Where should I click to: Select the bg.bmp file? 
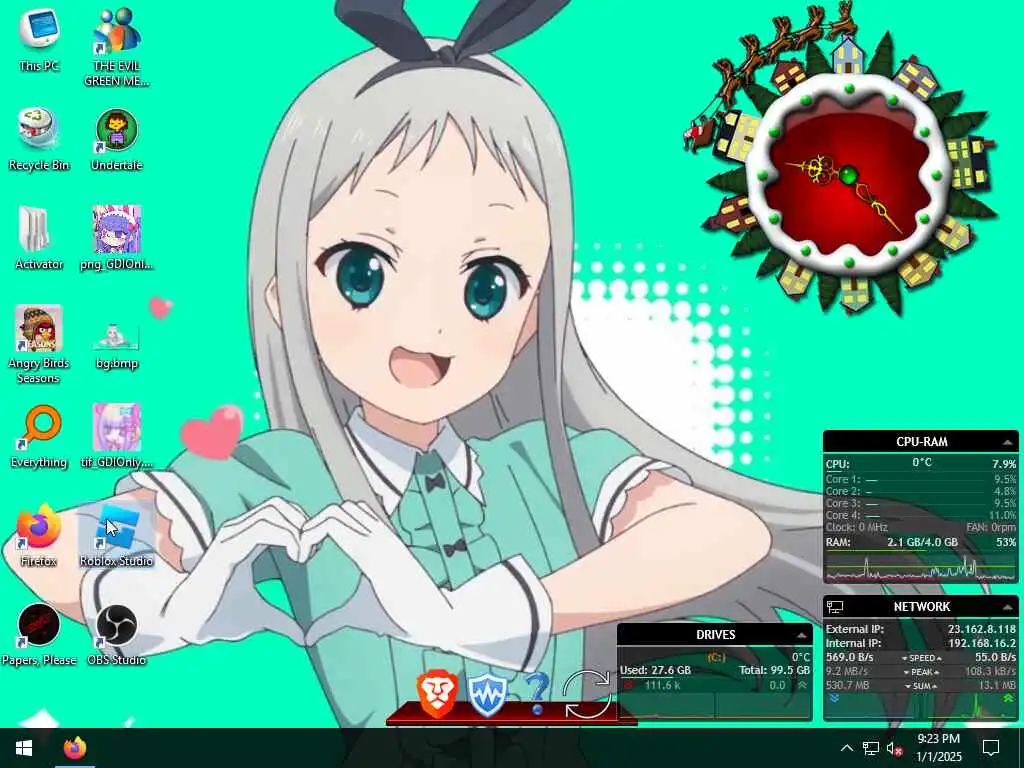[x=116, y=345]
